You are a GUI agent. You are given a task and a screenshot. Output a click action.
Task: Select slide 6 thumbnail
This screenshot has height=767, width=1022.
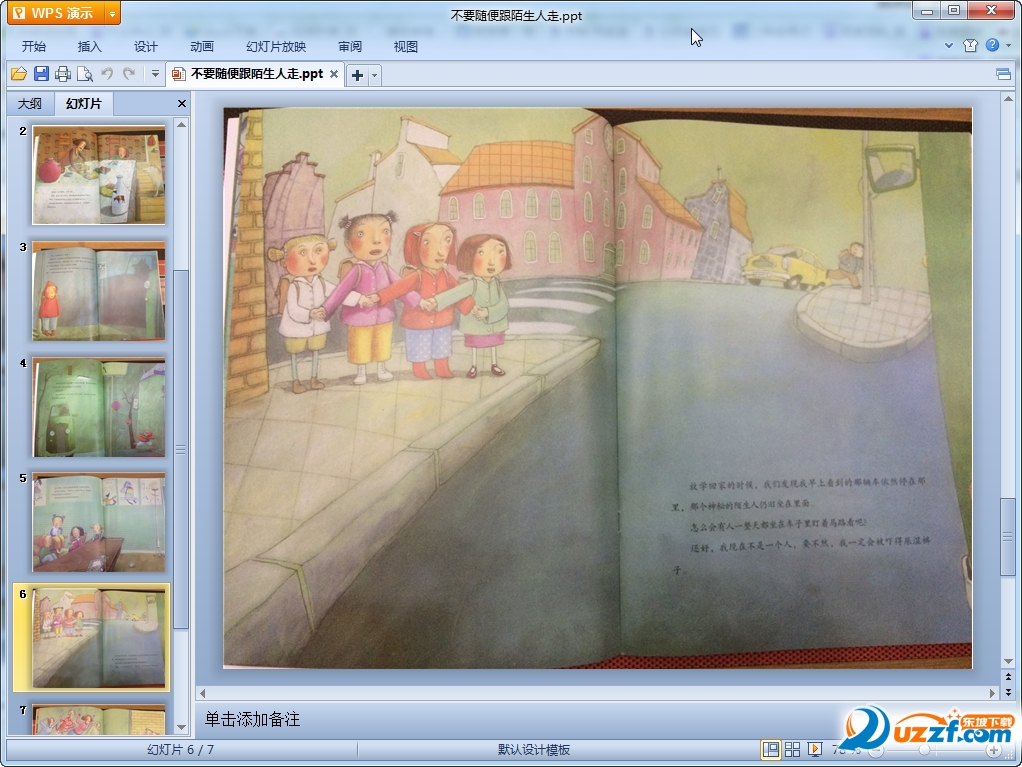99,638
